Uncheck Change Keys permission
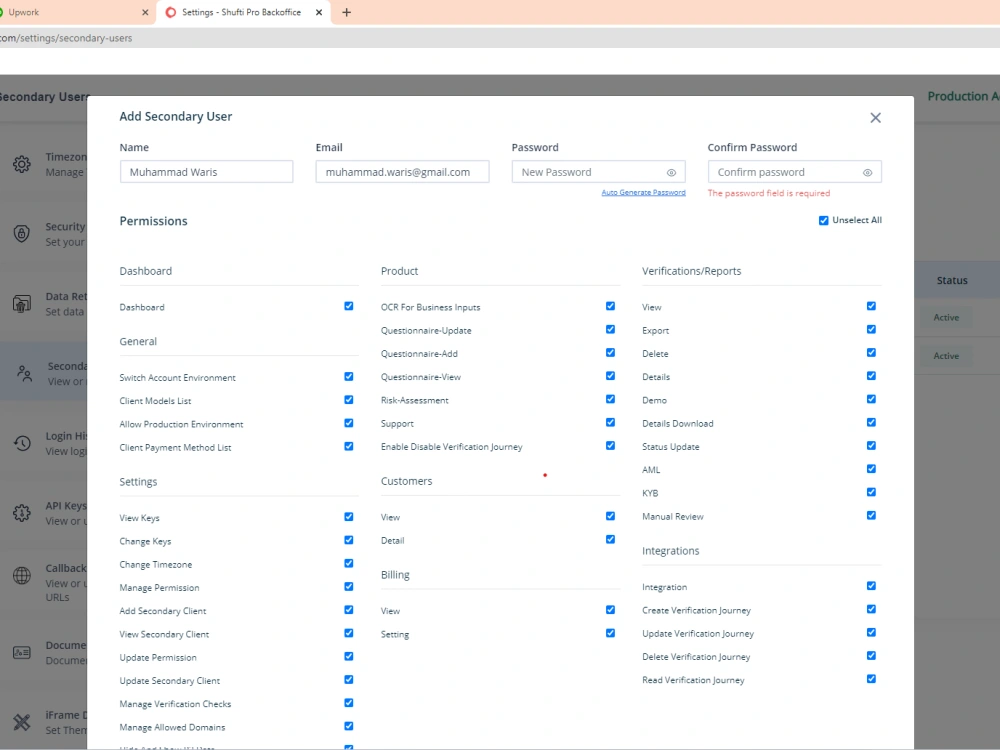The height and width of the screenshot is (750, 1000). [x=349, y=540]
